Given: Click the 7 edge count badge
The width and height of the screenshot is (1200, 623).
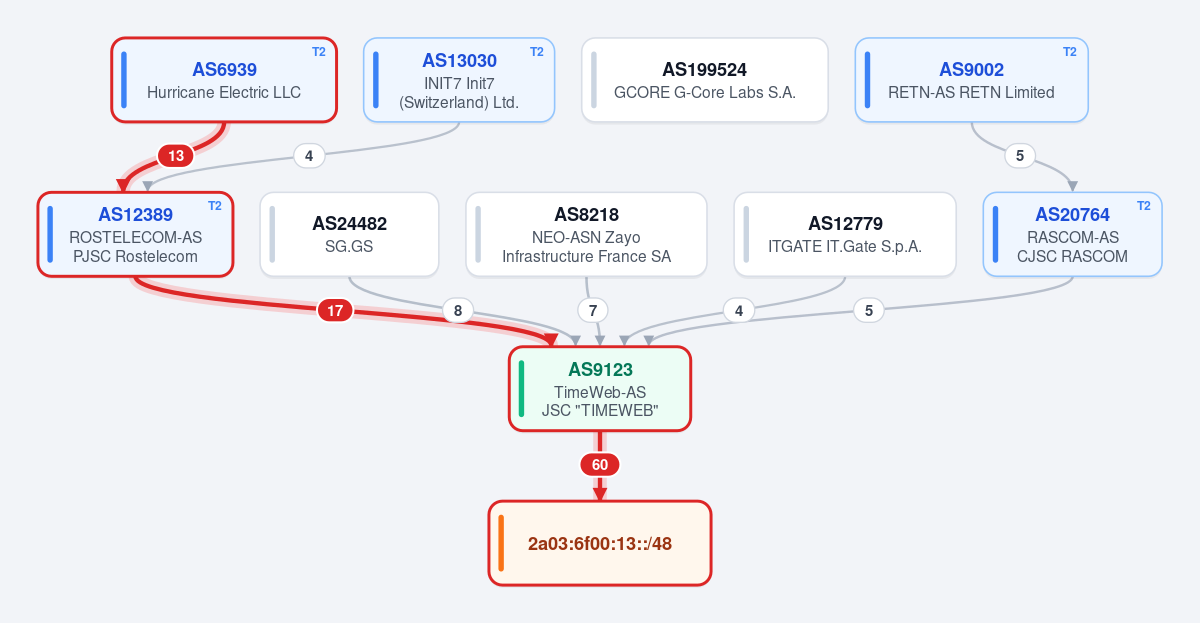Looking at the screenshot, I should [593, 311].
